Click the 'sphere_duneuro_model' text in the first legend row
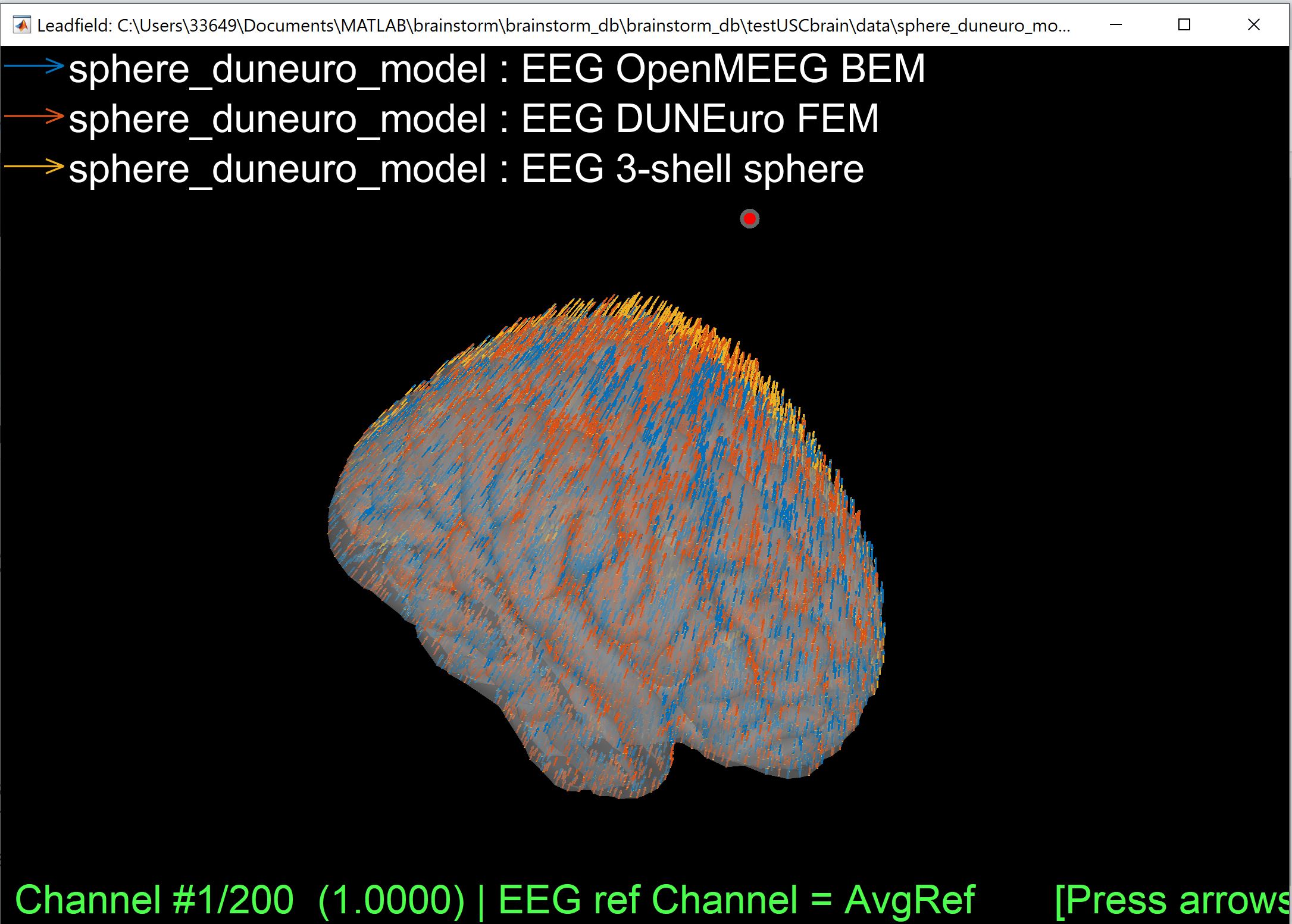This screenshot has height=924, width=1292. [x=278, y=69]
